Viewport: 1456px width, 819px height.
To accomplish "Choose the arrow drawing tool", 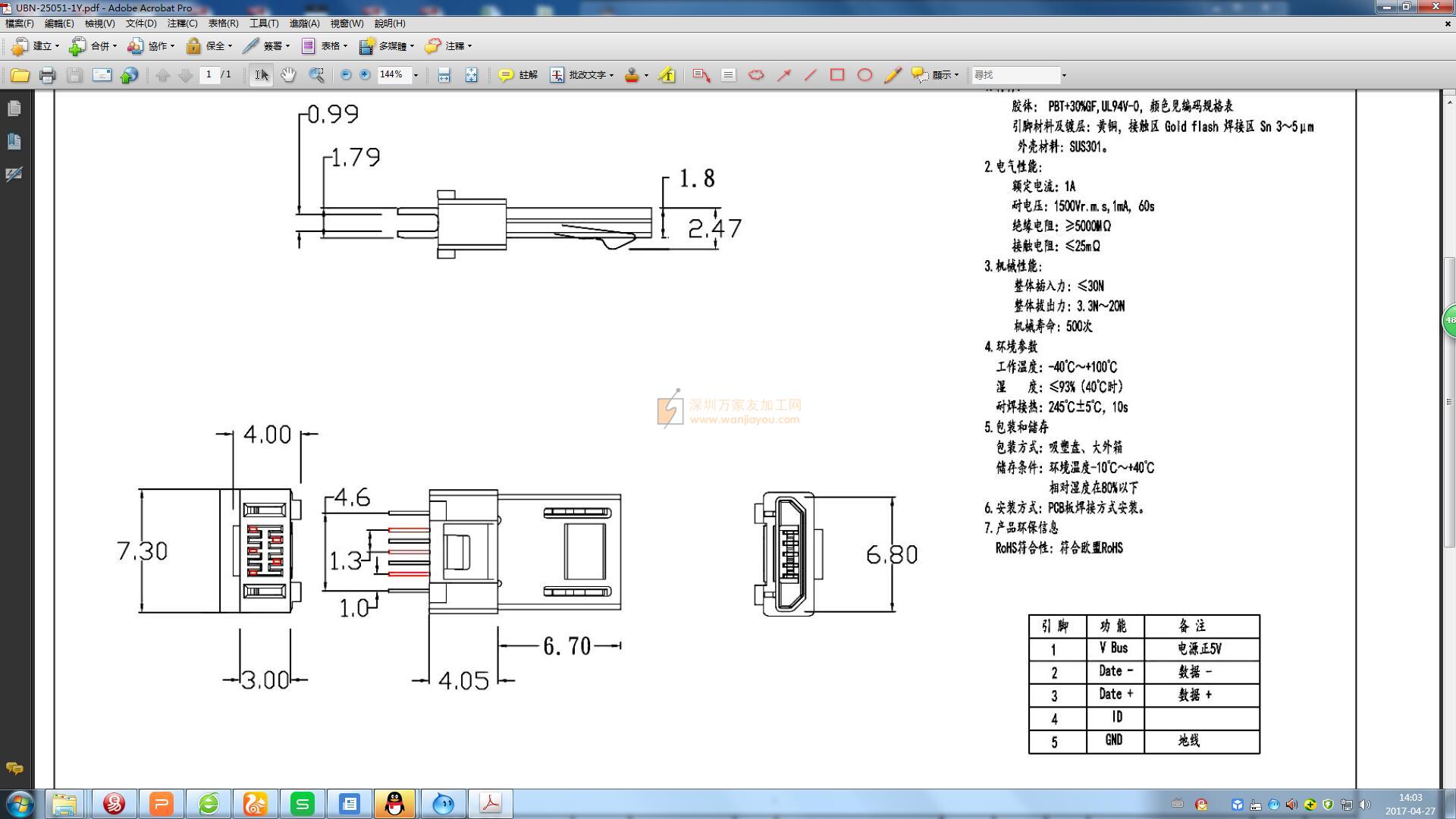I will coord(784,74).
